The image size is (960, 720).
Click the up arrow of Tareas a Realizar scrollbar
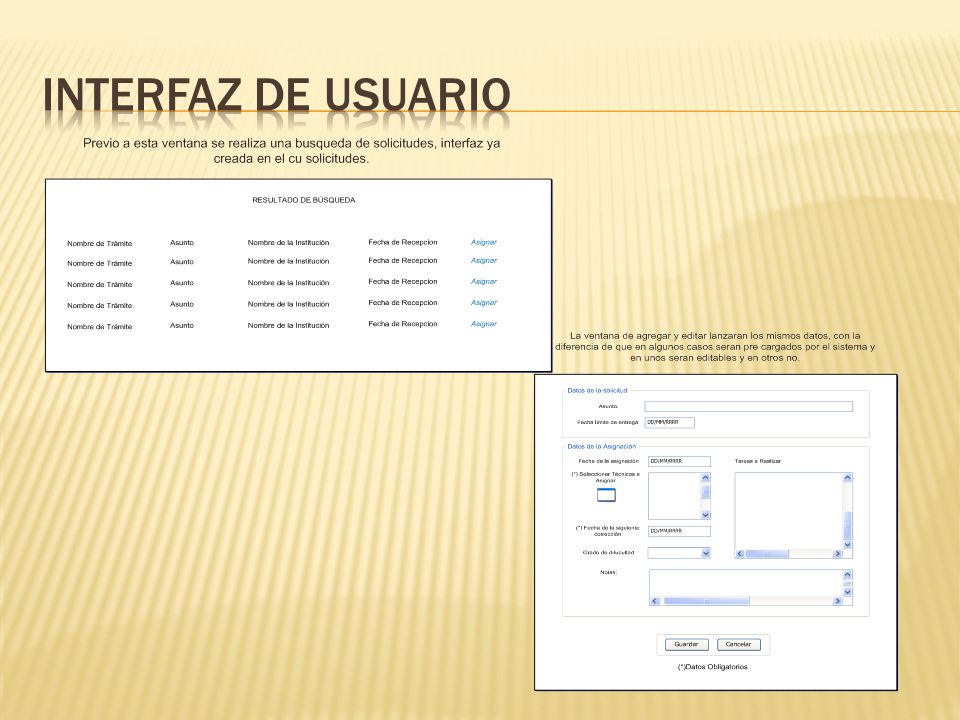coord(848,478)
